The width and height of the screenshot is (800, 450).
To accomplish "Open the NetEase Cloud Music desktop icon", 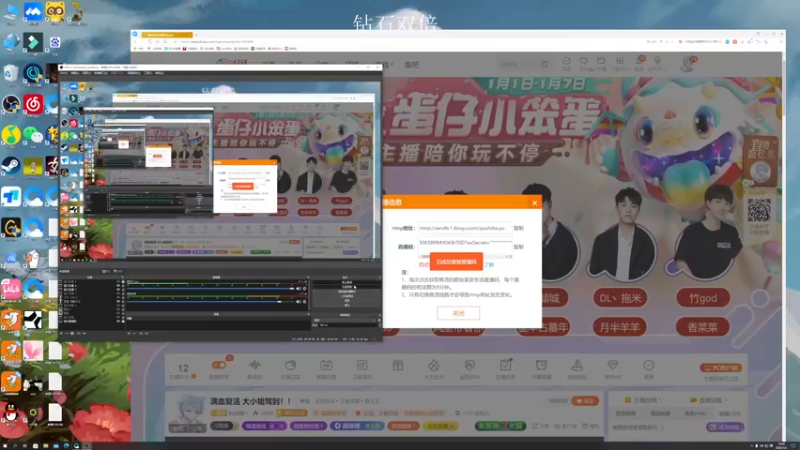I will [x=33, y=104].
